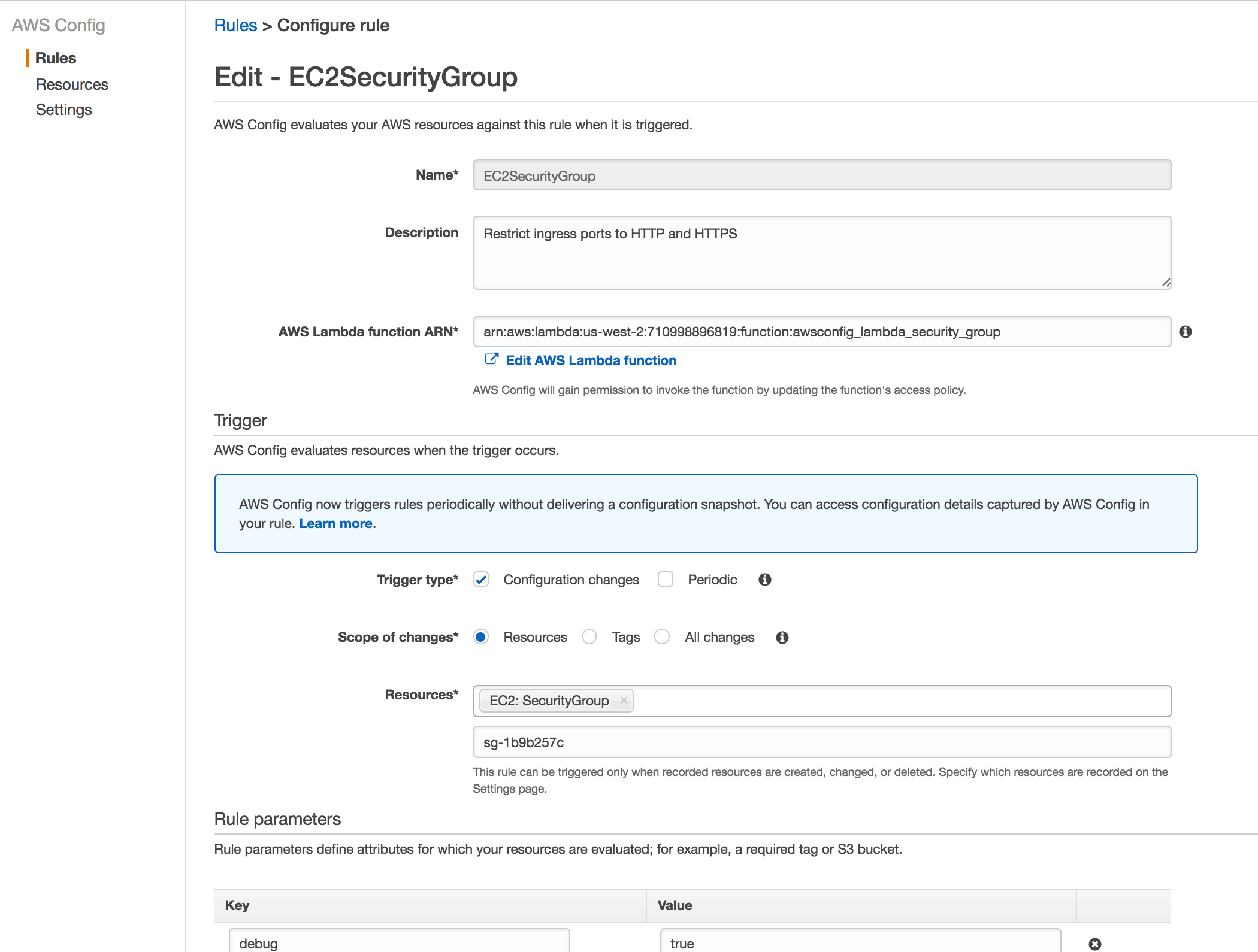The image size is (1258, 952).
Task: Select Resources scope radio button
Action: [x=480, y=637]
